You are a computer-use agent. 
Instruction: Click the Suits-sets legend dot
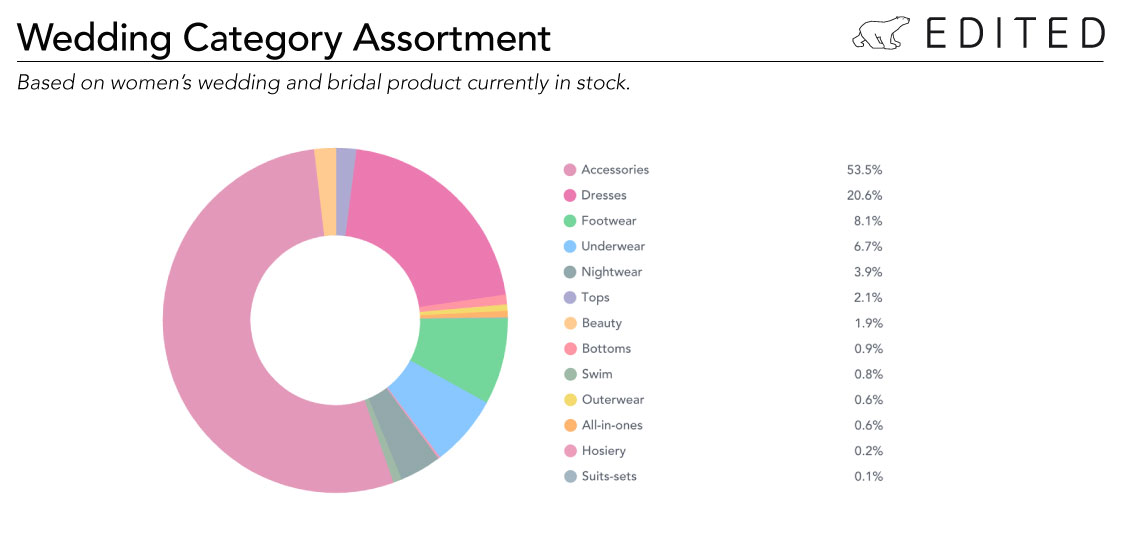tap(570, 476)
